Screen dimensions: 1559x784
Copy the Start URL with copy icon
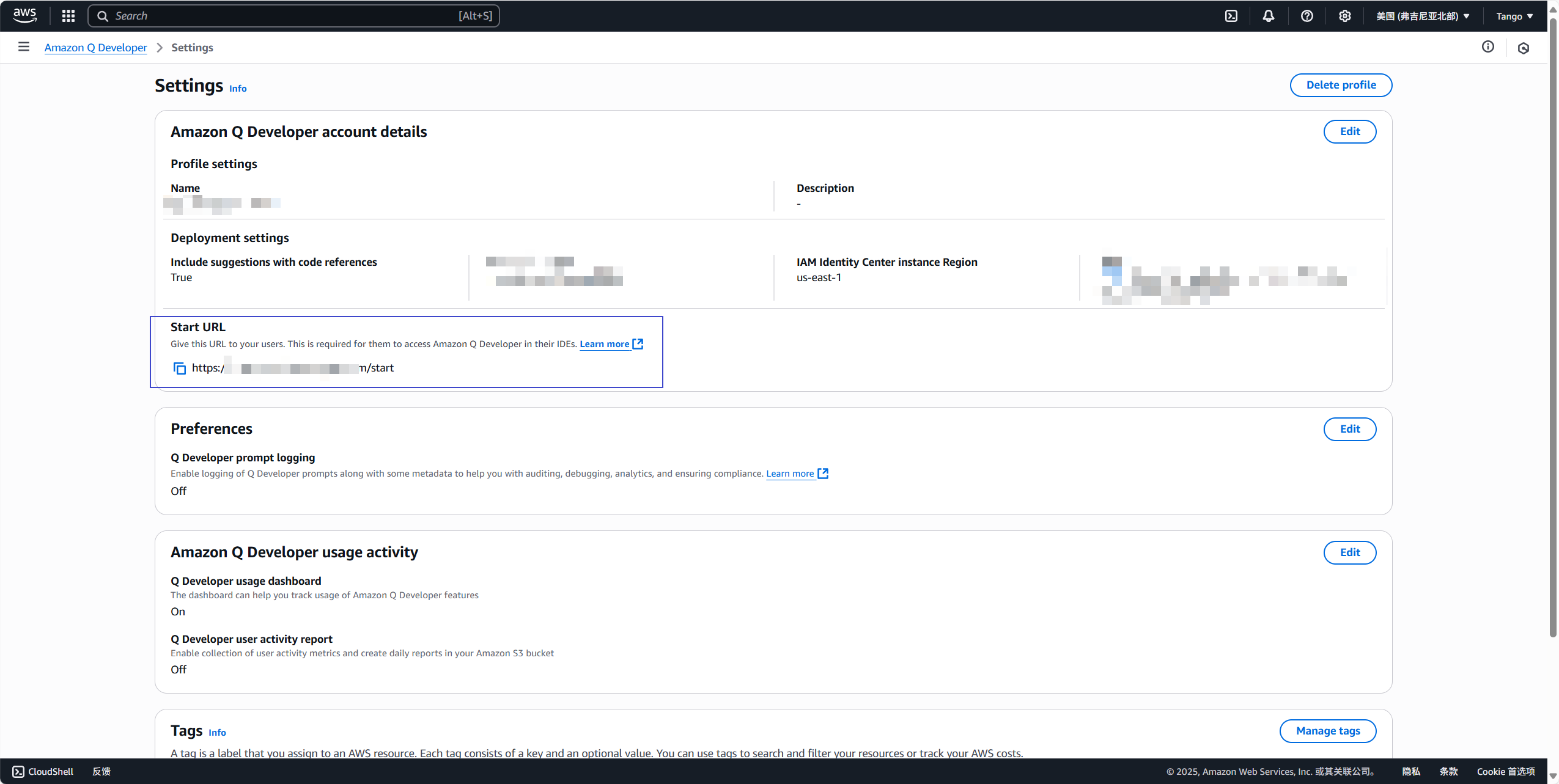(x=179, y=368)
